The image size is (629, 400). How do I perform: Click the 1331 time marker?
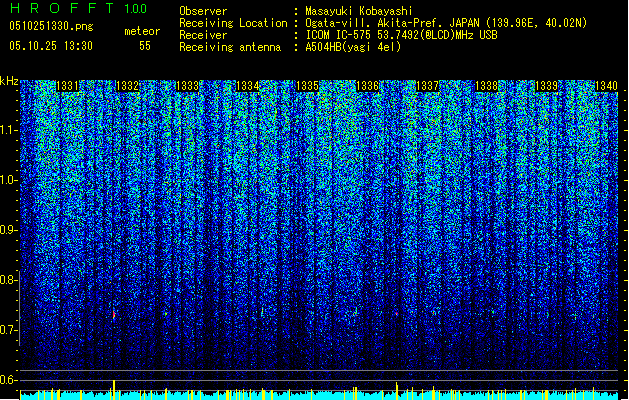pyautogui.click(x=67, y=86)
